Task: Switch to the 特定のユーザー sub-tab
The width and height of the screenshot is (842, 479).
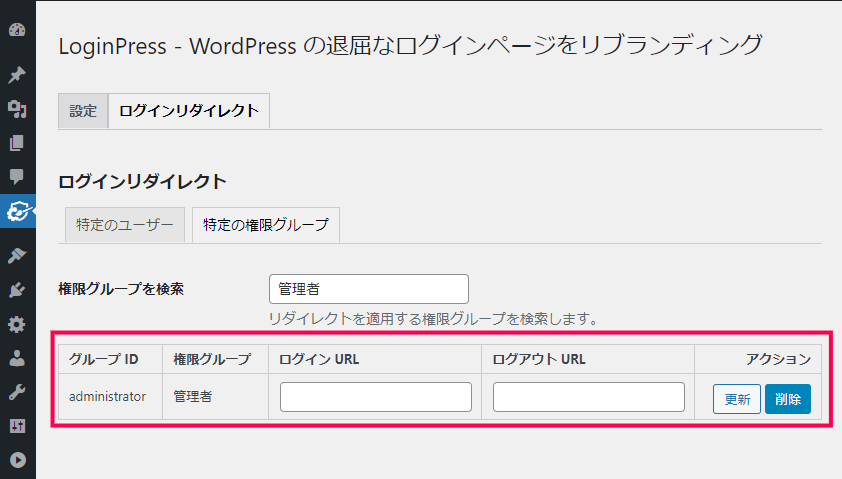Action: (125, 224)
